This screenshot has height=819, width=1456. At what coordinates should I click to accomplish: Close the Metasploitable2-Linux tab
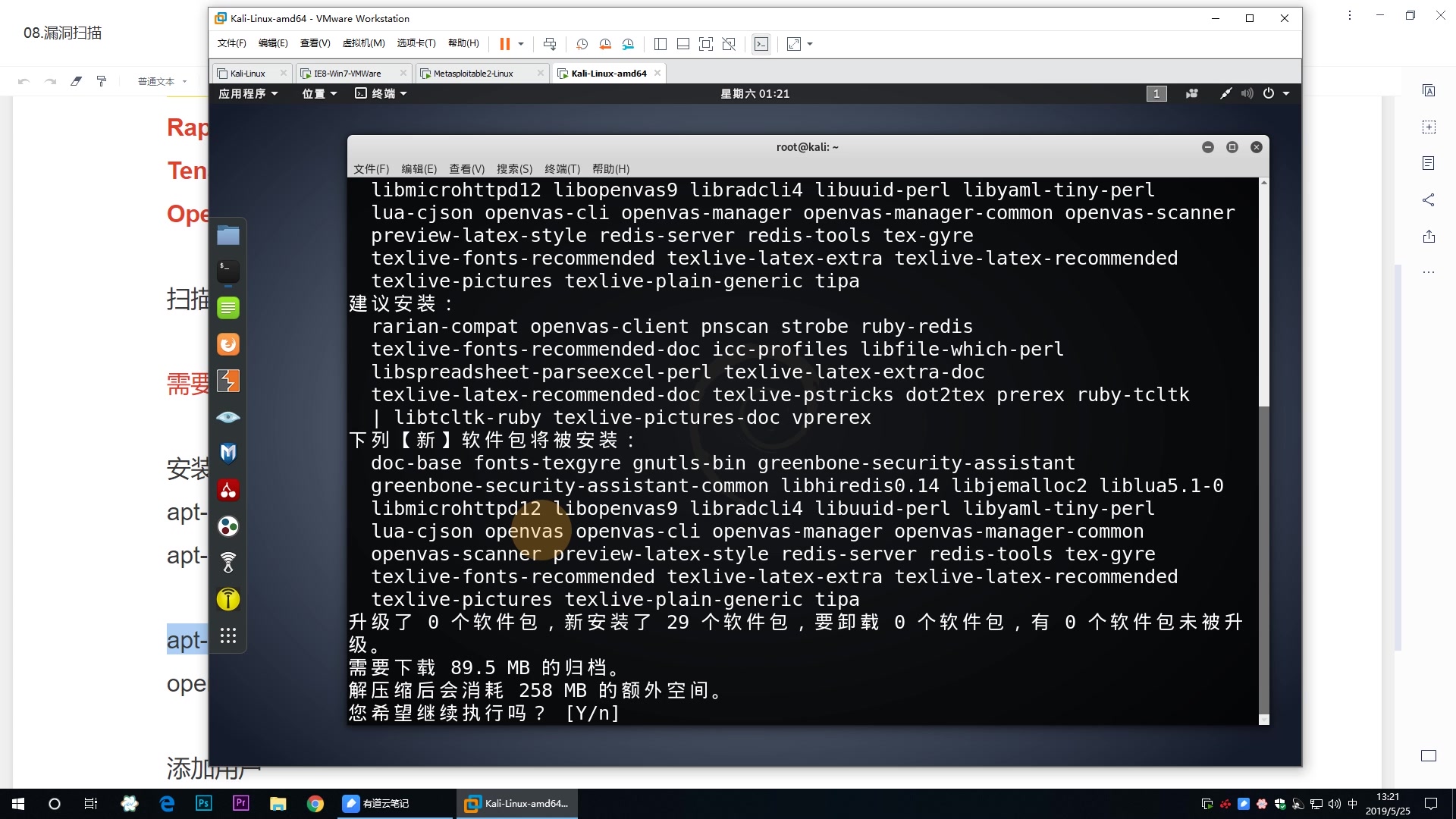(x=540, y=73)
